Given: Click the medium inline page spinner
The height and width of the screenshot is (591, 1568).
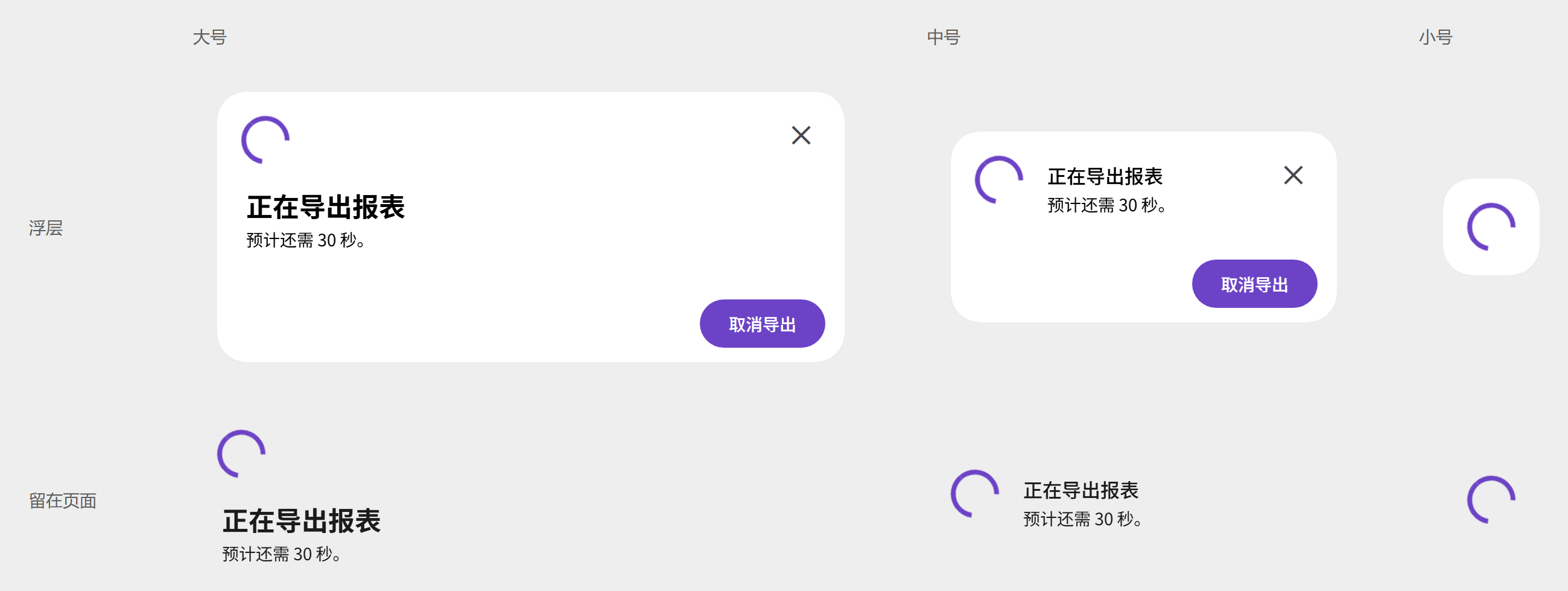Looking at the screenshot, I should pos(974,494).
